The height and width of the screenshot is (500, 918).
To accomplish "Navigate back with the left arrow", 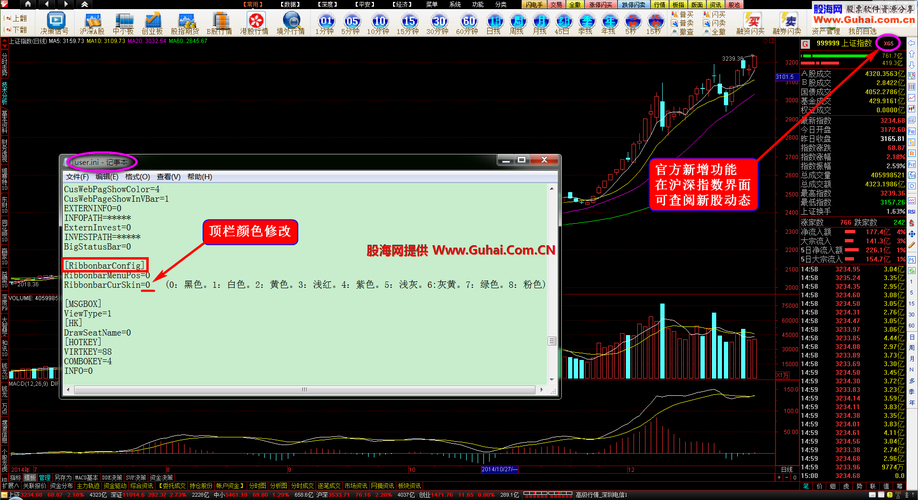I will point(47,4).
